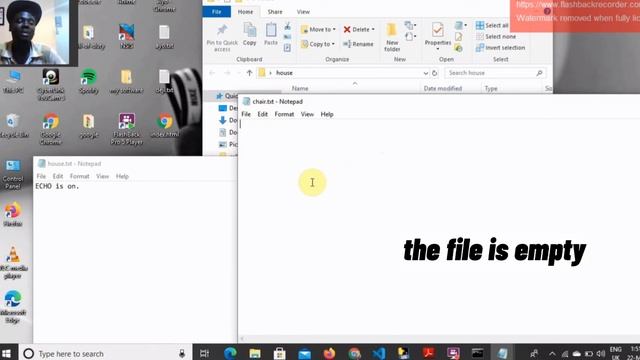This screenshot has width=640, height=360.
Task: Open Task View on the taskbar
Action: coord(204,353)
